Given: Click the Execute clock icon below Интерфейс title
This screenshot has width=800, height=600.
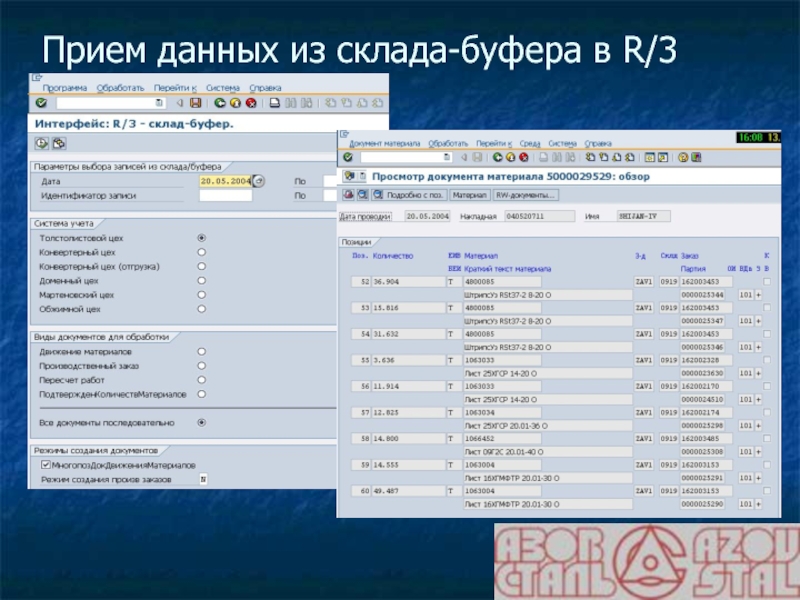Looking at the screenshot, I should [x=41, y=143].
